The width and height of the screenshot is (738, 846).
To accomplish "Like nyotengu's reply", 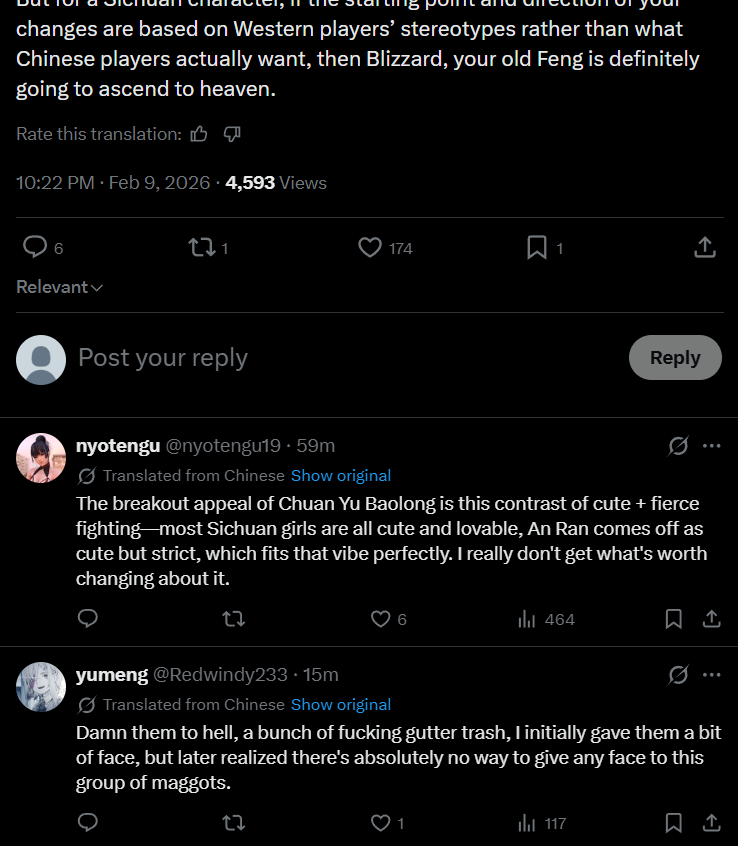I will (381, 619).
